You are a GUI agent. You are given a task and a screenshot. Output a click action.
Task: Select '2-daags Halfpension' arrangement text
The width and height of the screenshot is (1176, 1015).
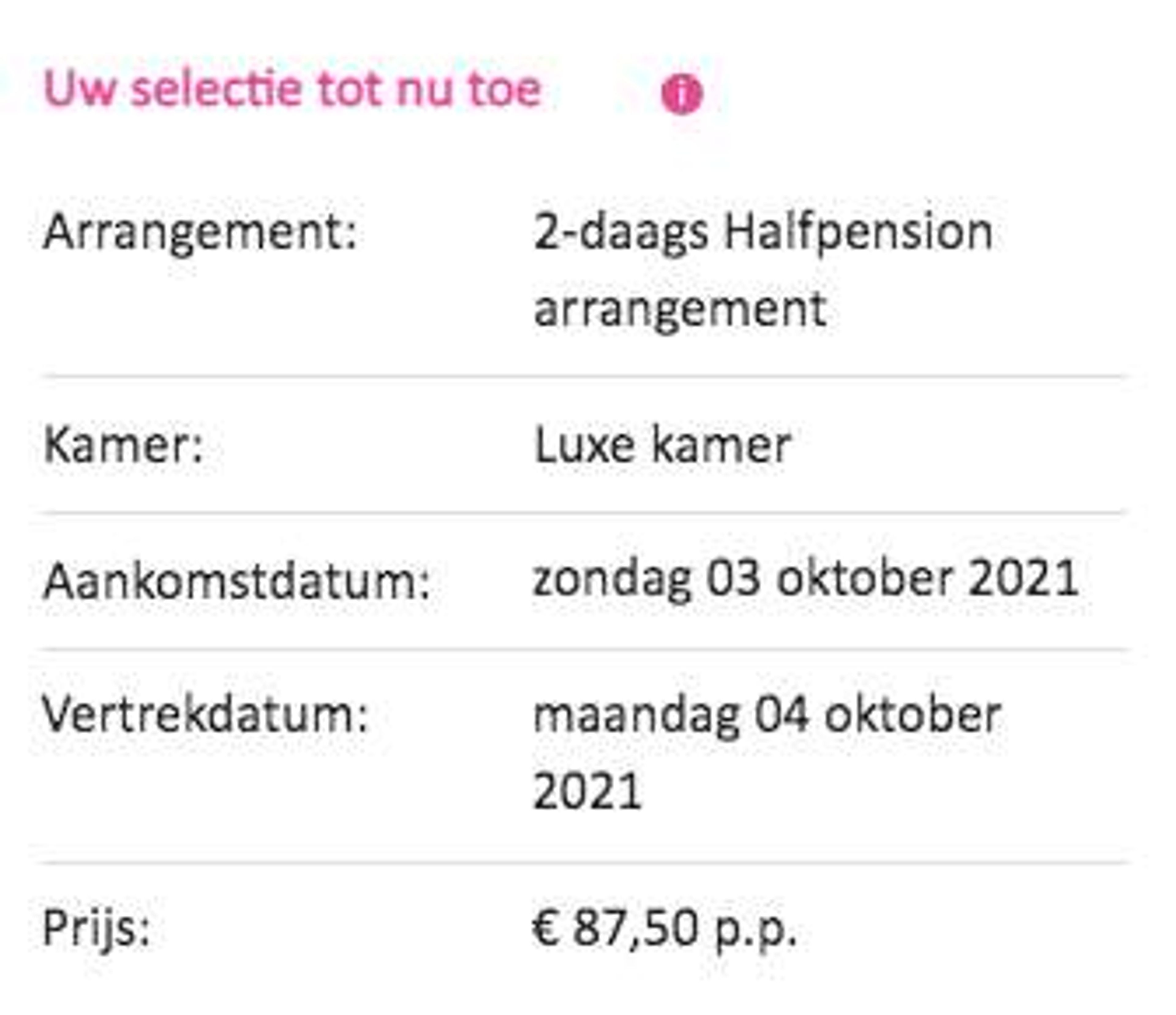point(763,233)
